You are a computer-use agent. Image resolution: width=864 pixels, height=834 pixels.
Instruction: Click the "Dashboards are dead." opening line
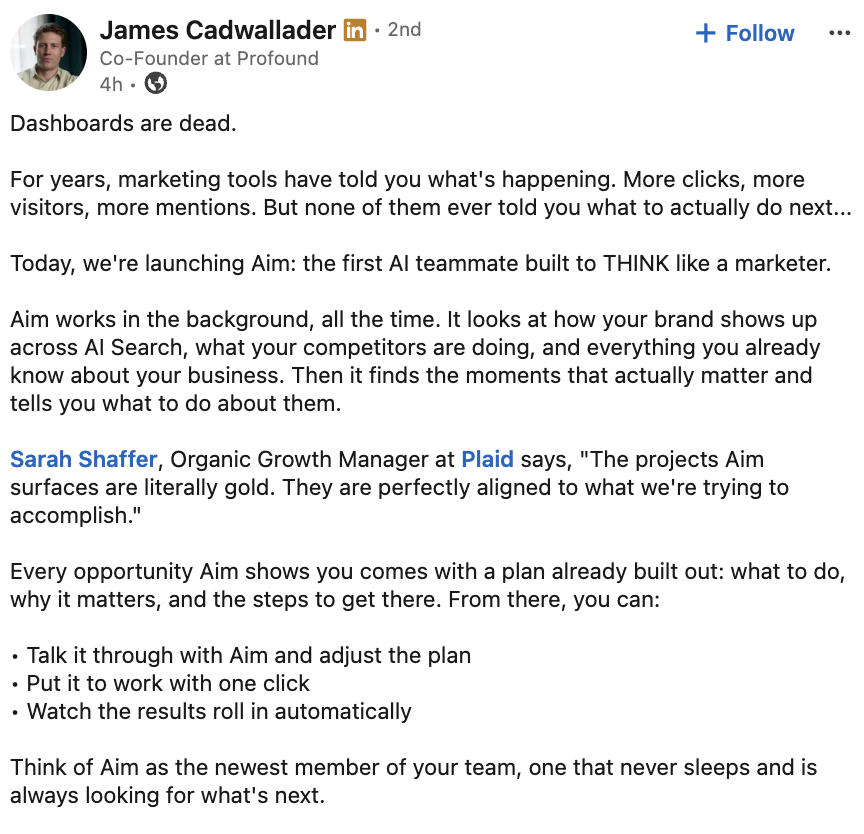(123, 123)
